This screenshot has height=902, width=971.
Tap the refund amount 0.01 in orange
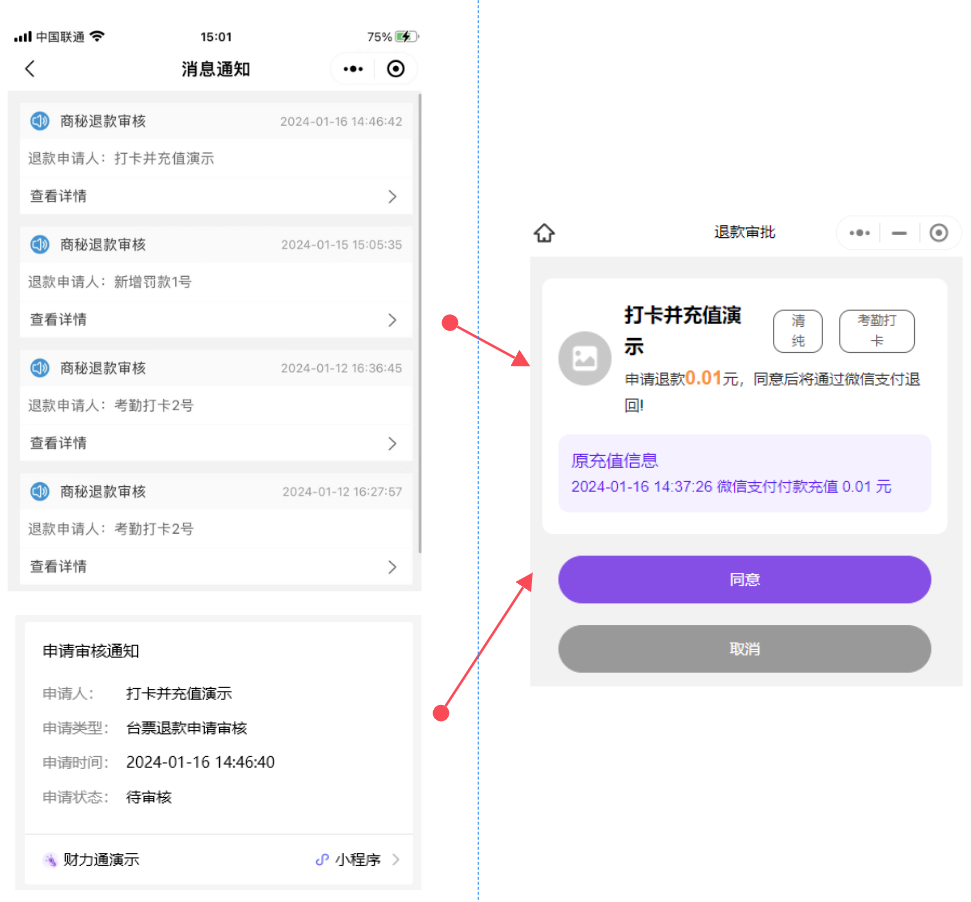tap(703, 378)
